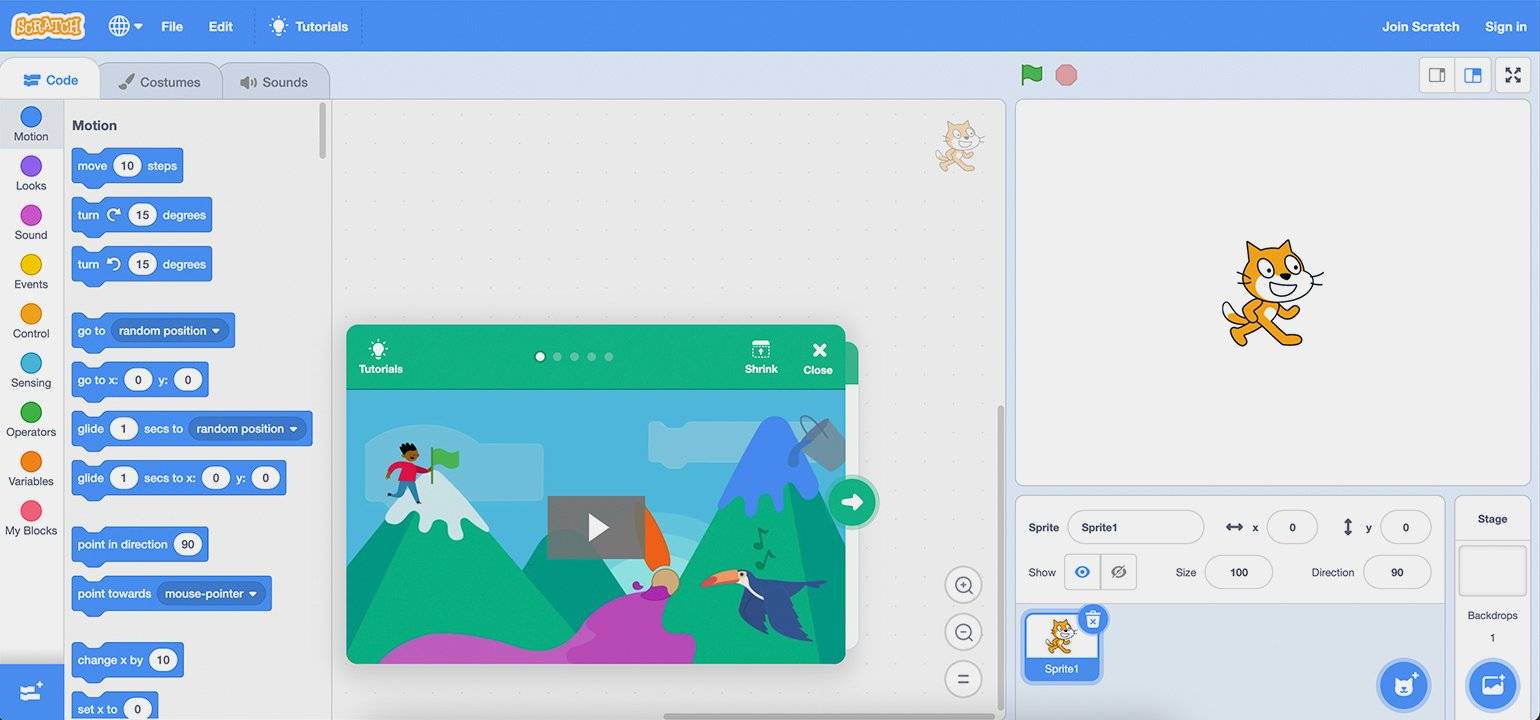1540x720 pixels.
Task: Click the sprite Size field
Action: click(x=1238, y=572)
